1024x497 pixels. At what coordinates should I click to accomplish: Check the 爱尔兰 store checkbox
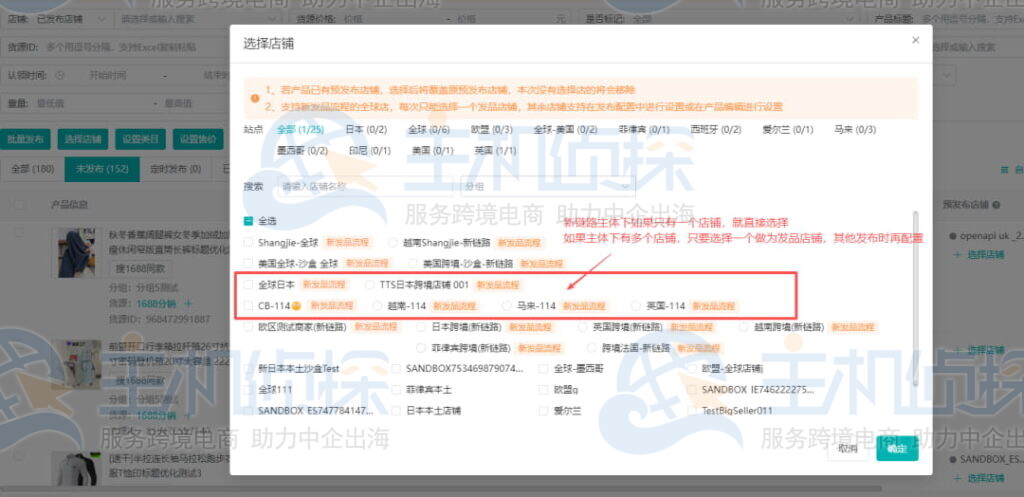coord(543,411)
